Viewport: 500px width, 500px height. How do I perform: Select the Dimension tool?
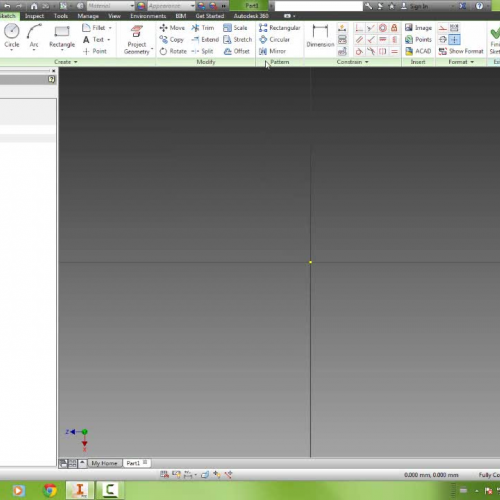[x=320, y=37]
